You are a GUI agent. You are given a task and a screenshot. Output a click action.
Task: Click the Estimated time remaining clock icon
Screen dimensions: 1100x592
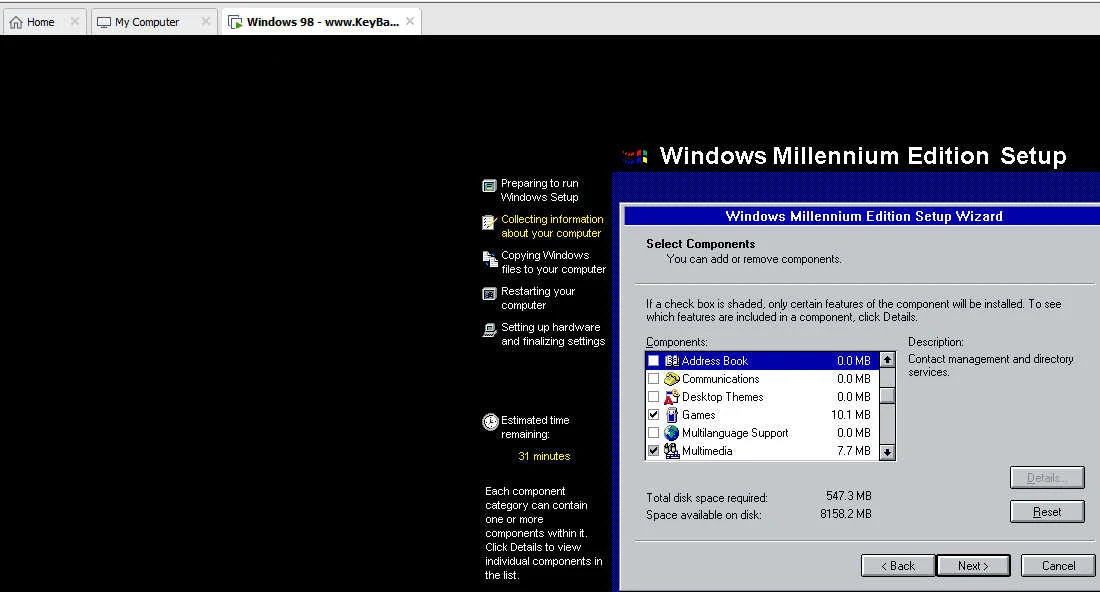pyautogui.click(x=490, y=422)
